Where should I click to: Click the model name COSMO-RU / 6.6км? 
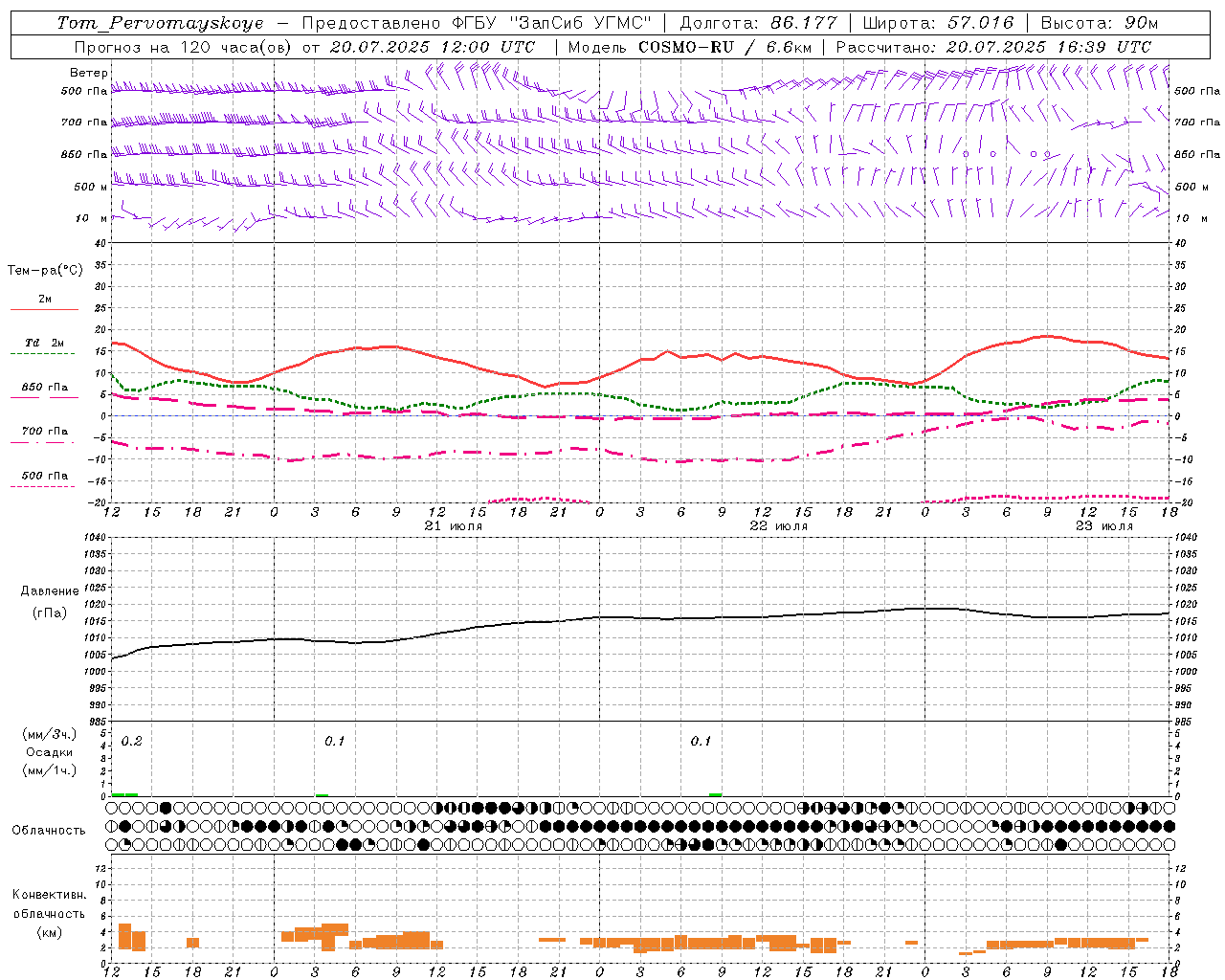(725, 47)
